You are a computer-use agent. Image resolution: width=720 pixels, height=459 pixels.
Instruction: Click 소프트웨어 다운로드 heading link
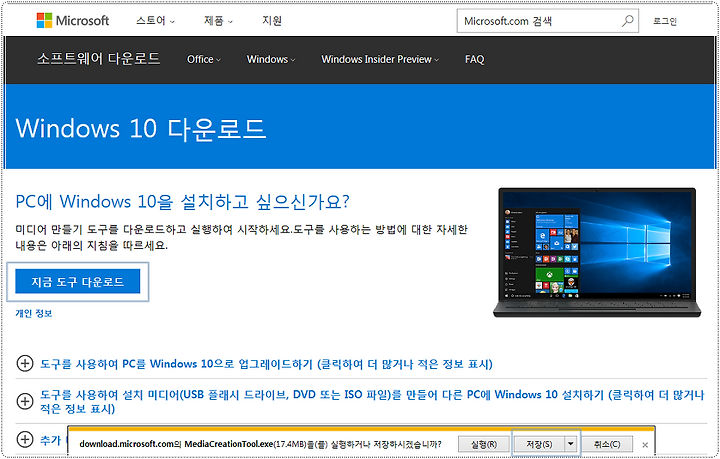tap(99, 59)
